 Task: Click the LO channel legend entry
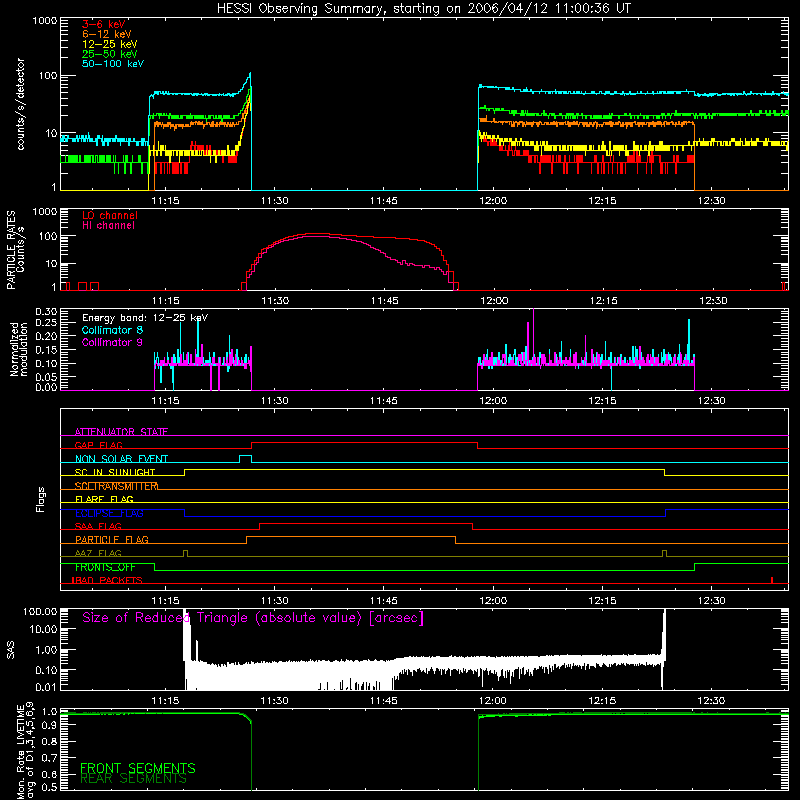tap(110, 215)
